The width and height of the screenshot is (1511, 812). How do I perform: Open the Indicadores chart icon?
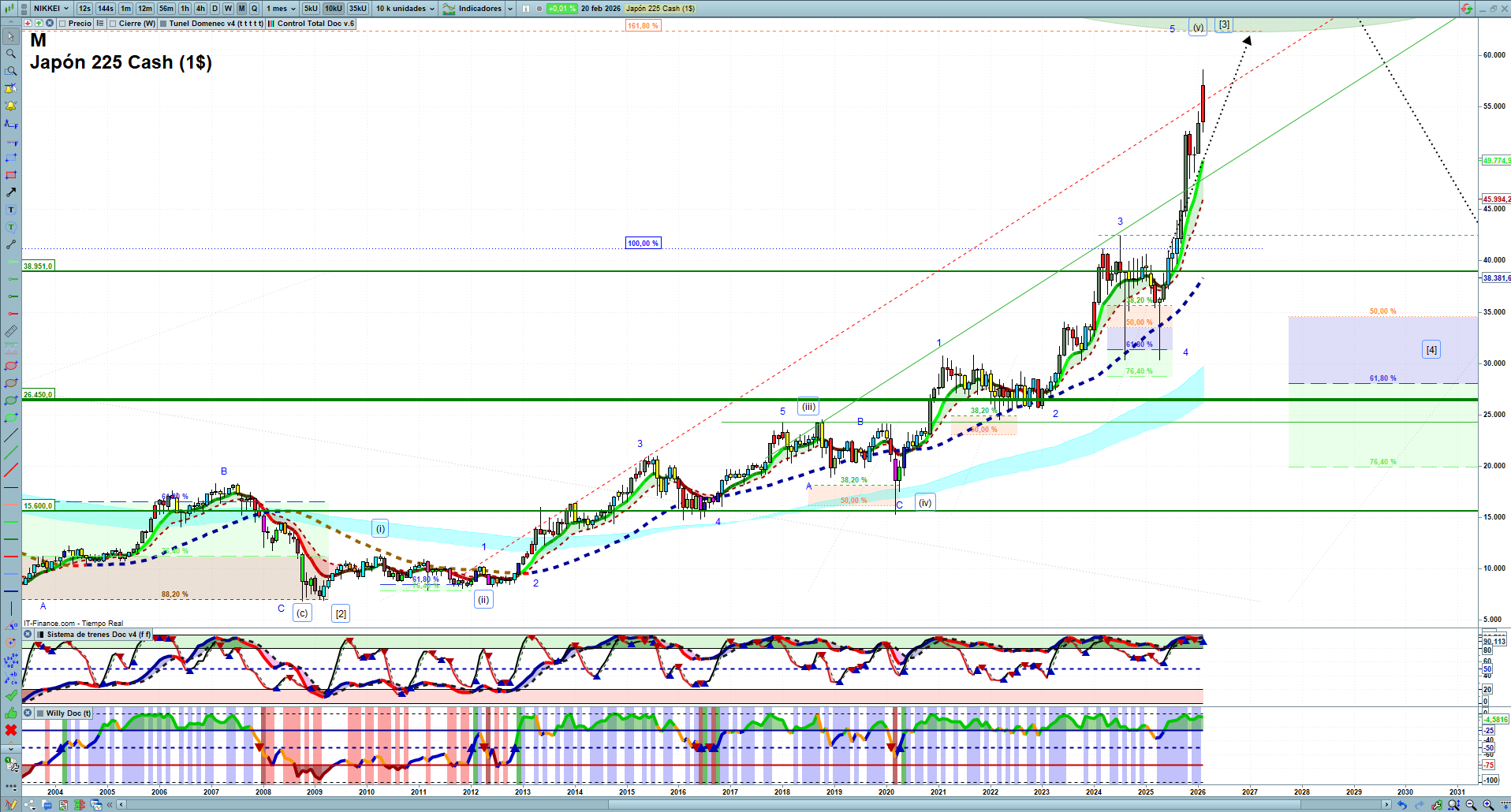[x=449, y=9]
